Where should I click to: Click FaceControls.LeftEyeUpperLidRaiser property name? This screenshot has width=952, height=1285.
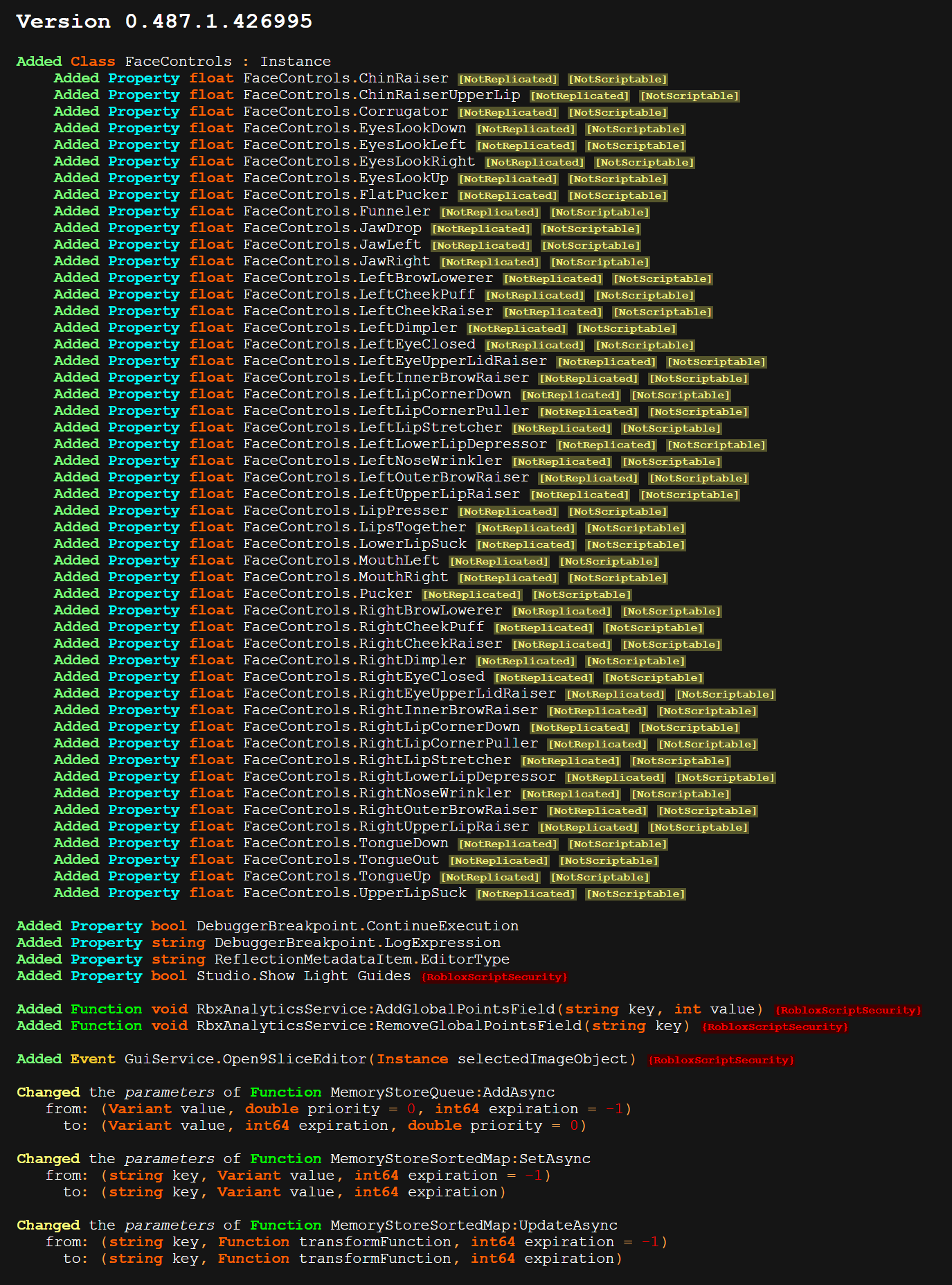point(395,361)
